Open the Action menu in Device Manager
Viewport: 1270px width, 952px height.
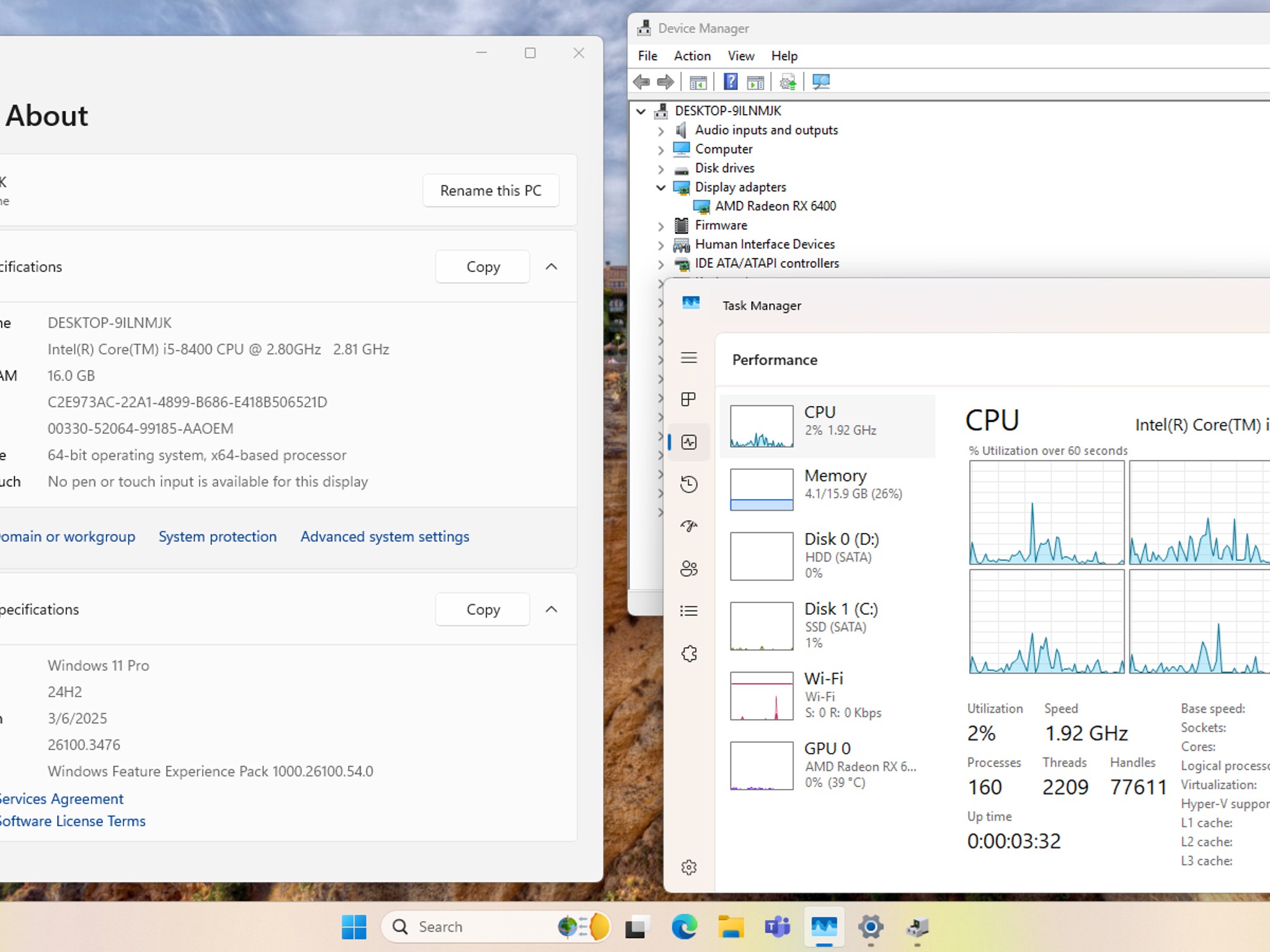[692, 56]
